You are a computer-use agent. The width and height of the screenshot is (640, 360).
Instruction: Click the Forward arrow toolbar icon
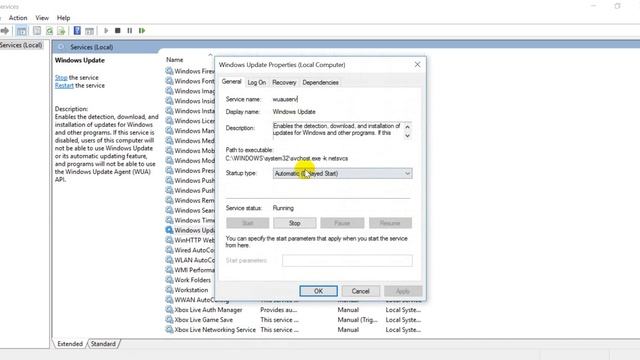click(x=4, y=31)
